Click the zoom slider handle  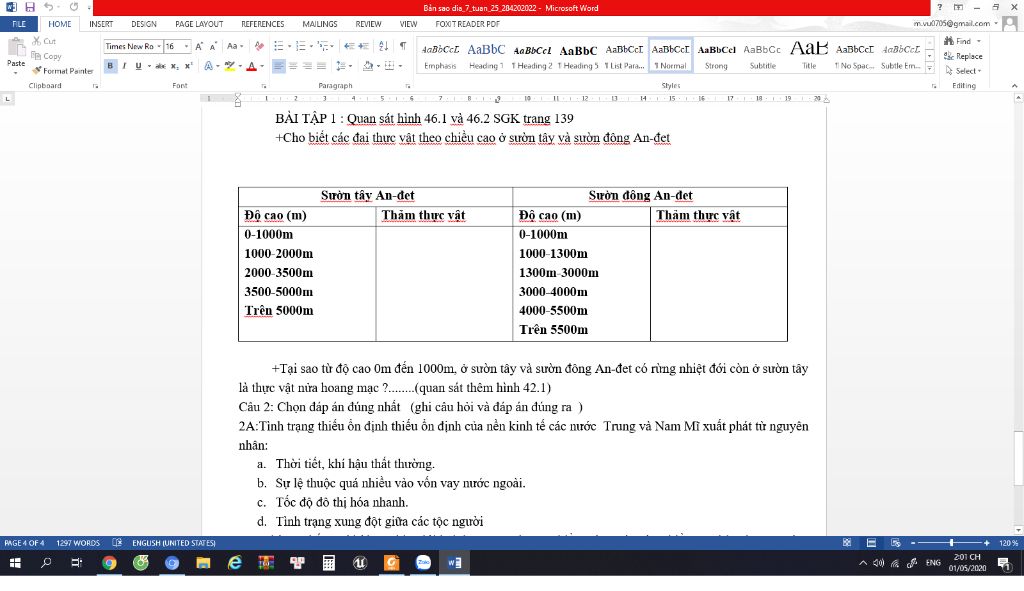(952, 543)
